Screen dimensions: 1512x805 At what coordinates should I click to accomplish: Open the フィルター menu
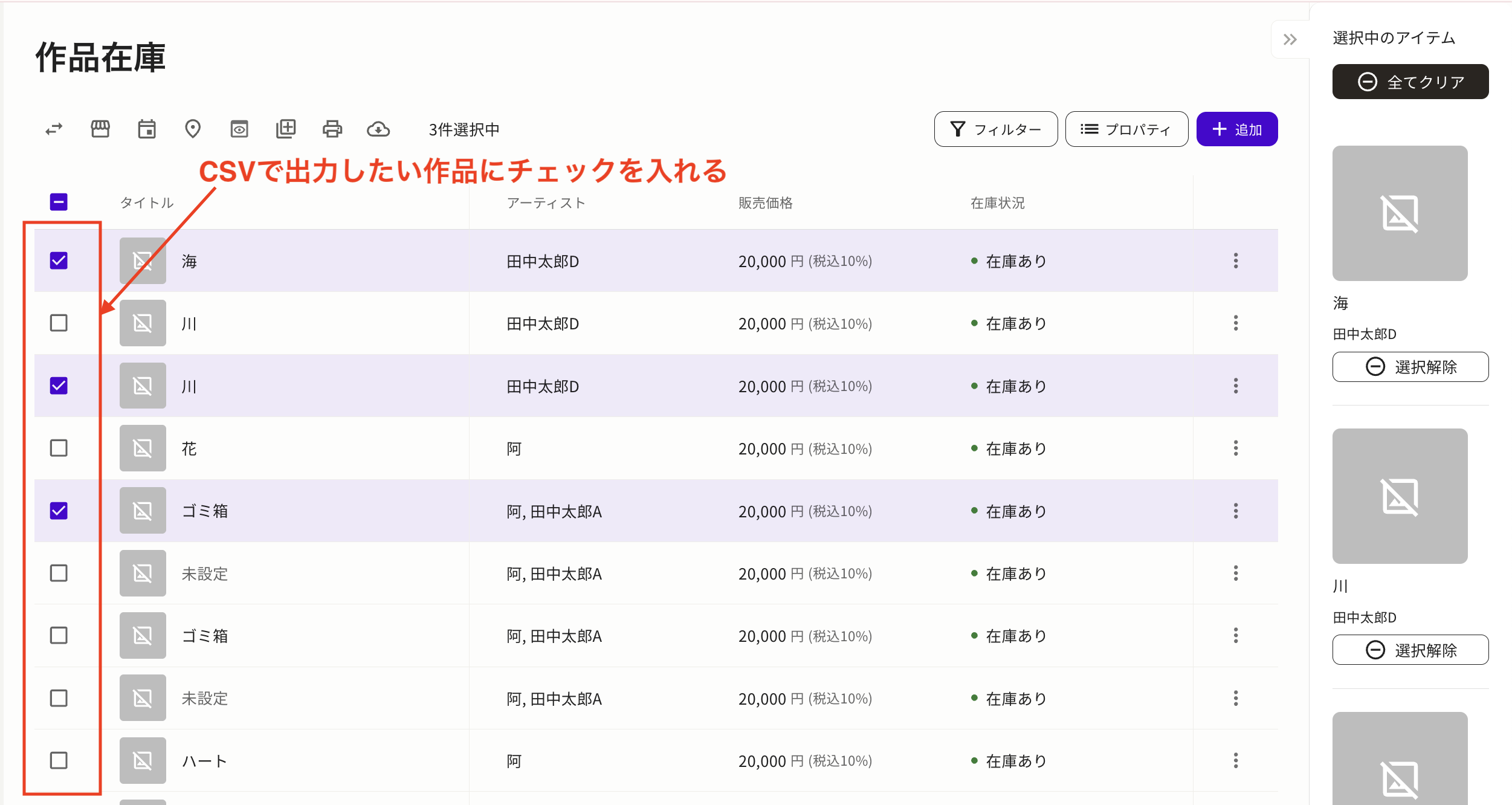(x=995, y=129)
